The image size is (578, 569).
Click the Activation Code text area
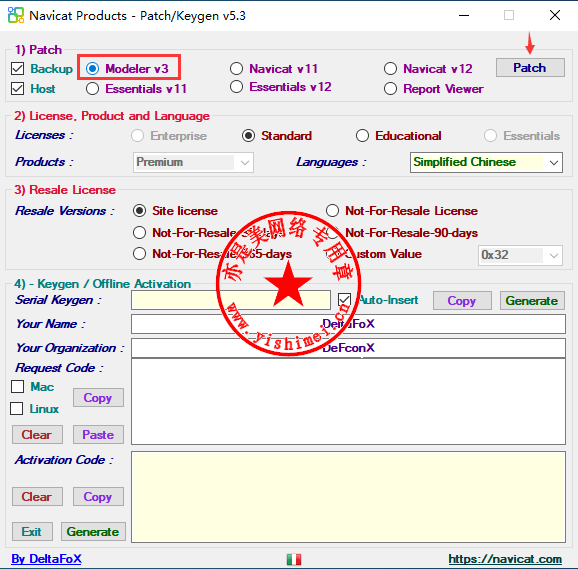[348, 497]
